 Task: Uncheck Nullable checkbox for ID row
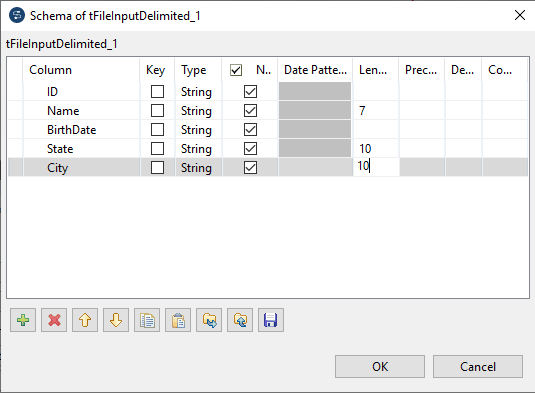[250, 91]
